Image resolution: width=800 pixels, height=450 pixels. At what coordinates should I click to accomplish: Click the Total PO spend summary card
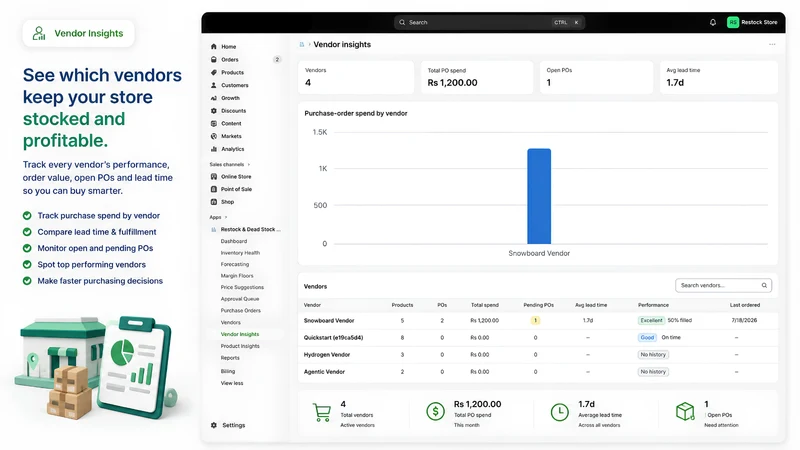(477, 77)
